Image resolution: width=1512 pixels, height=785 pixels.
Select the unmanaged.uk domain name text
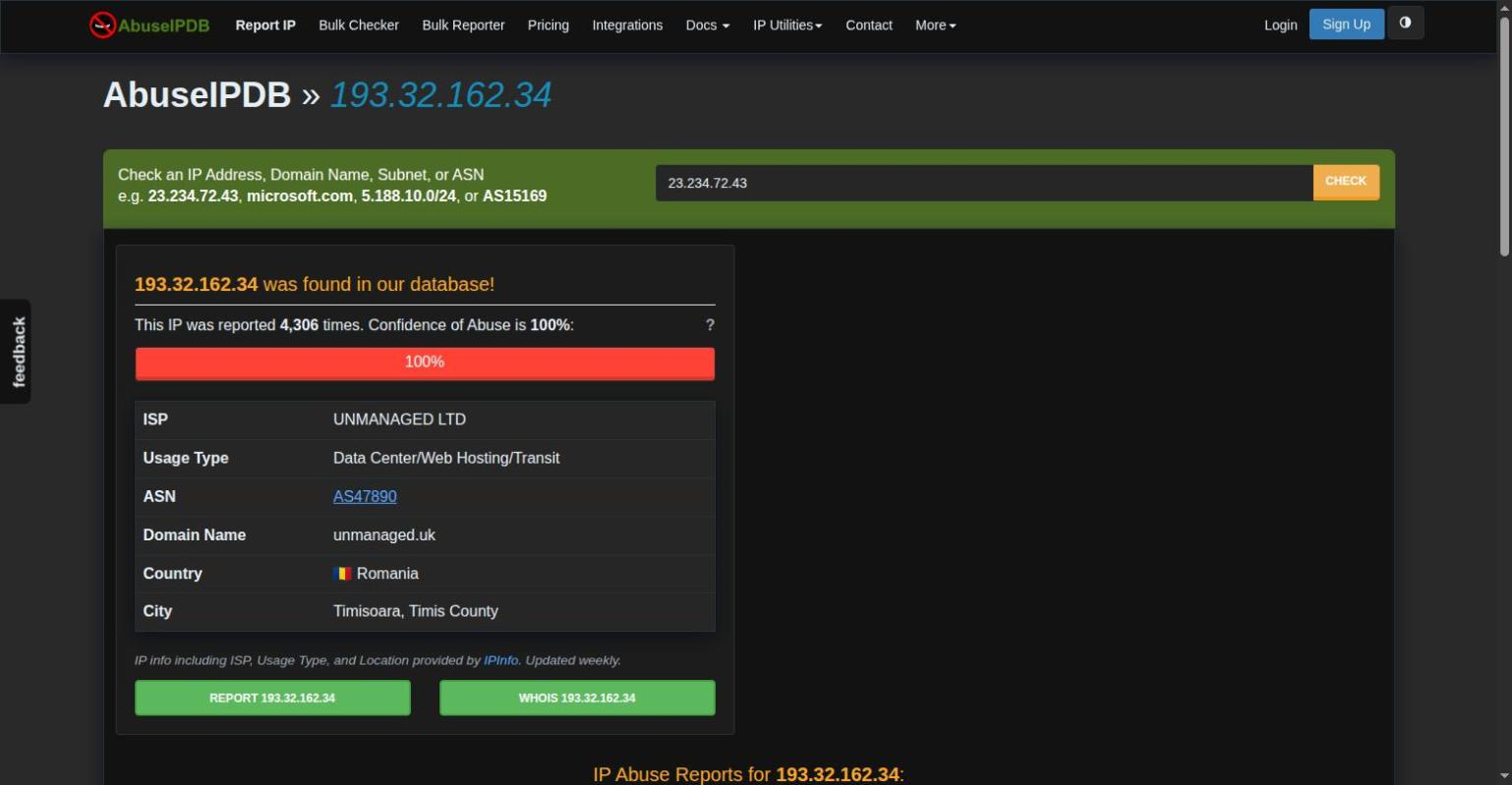(x=384, y=535)
